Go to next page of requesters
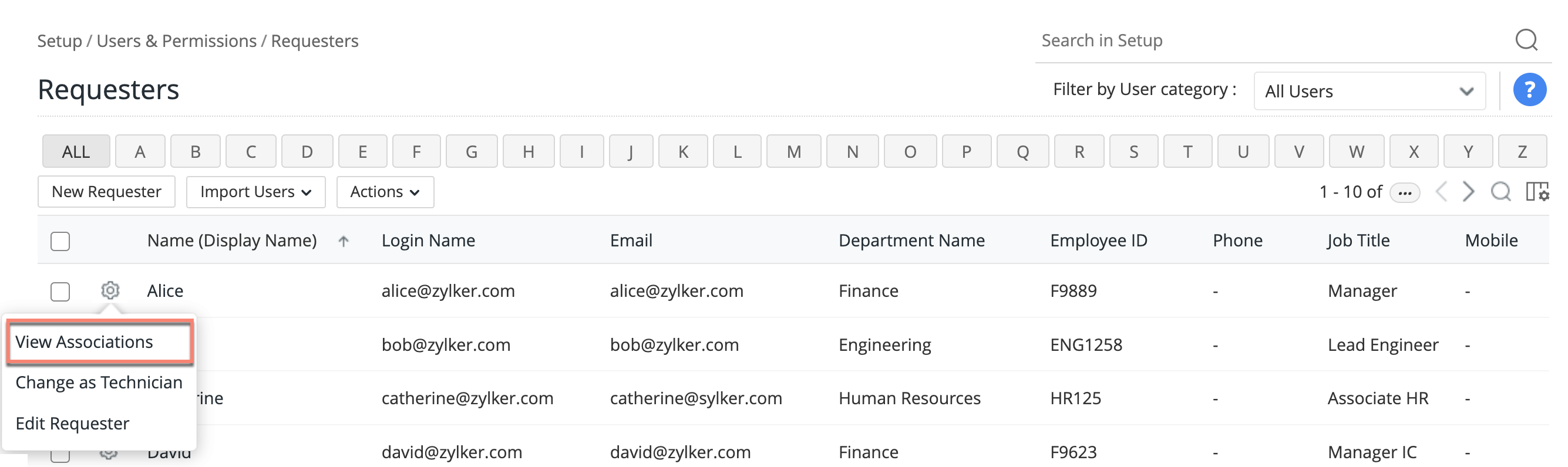This screenshot has width=1568, height=467. [1468, 191]
